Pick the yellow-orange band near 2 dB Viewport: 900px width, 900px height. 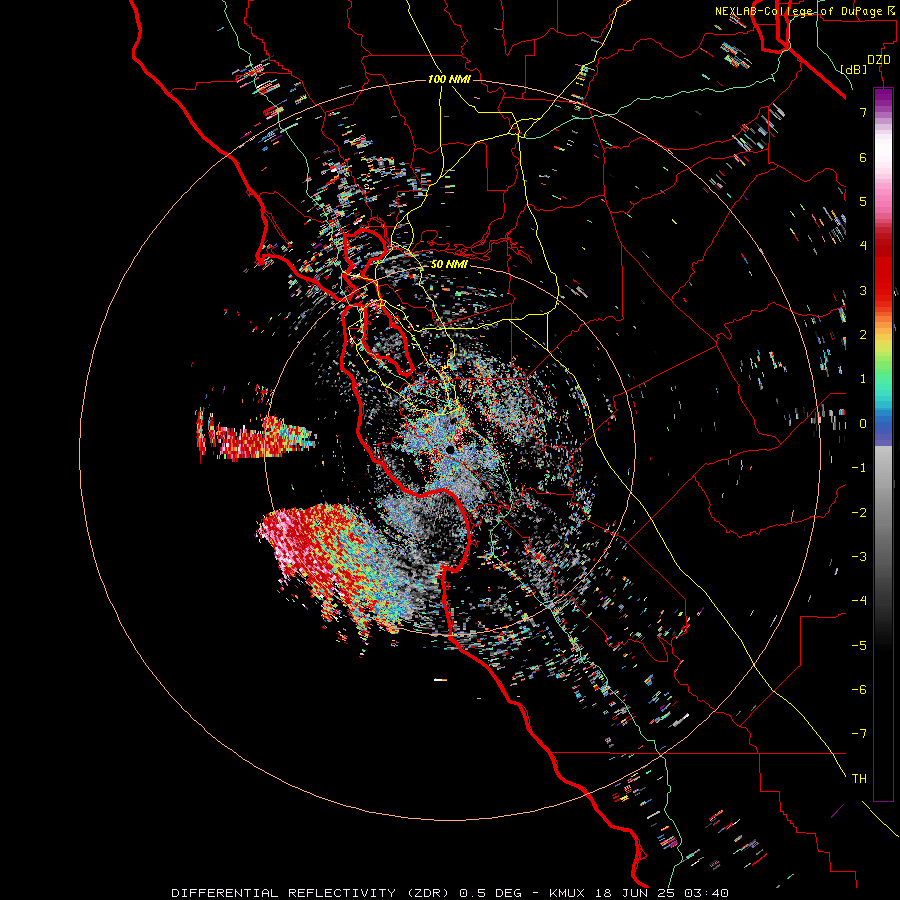[883, 333]
